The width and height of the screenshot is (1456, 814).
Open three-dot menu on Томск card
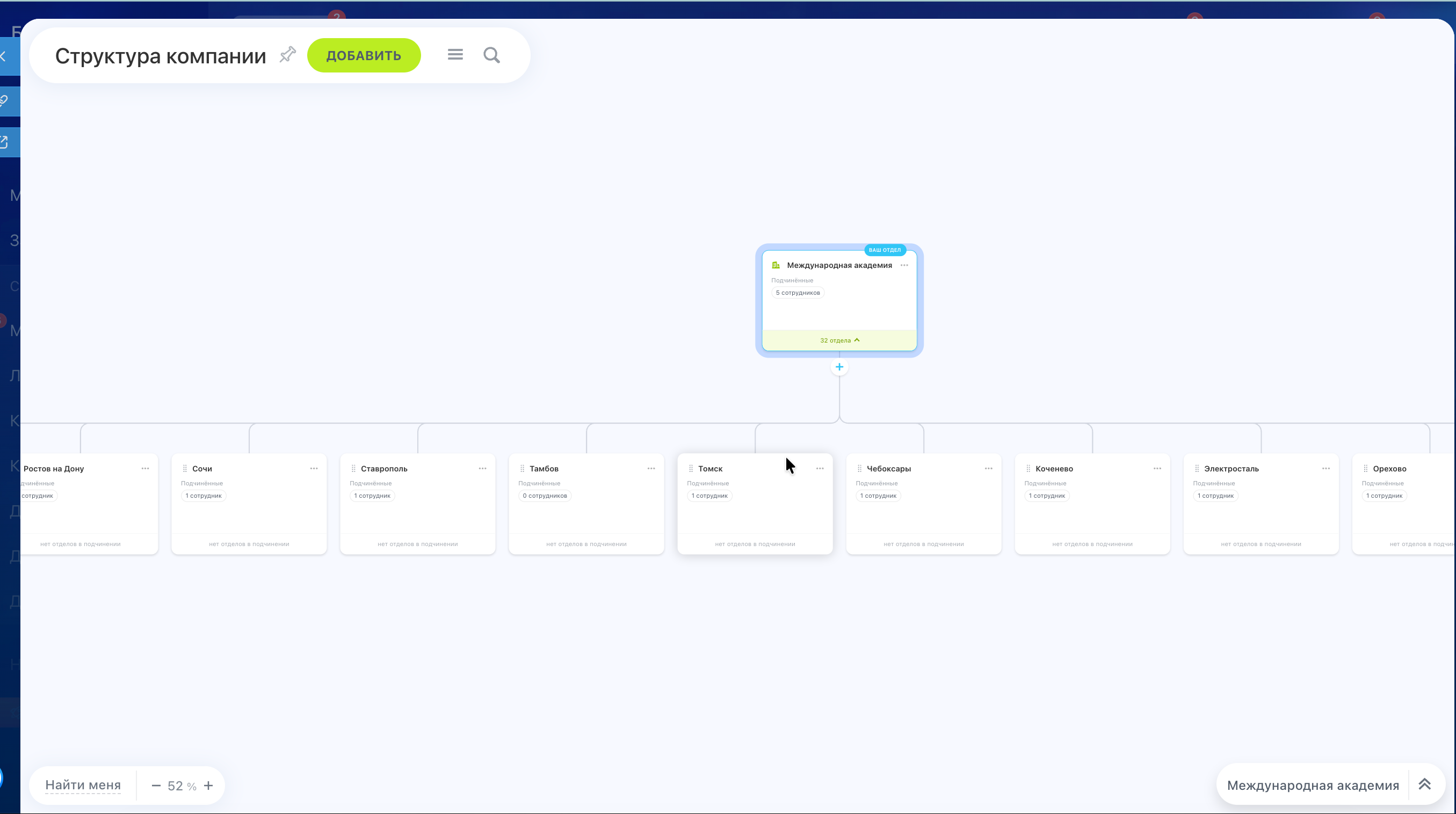coord(820,468)
